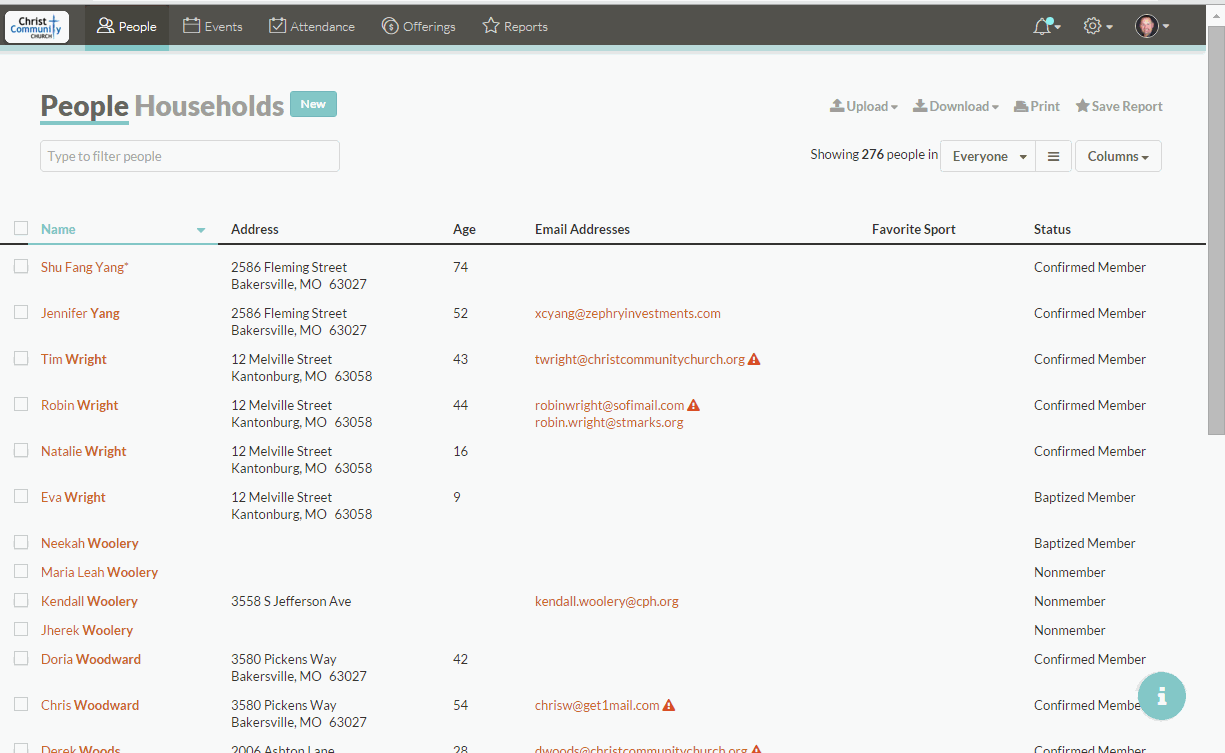Viewport: 1225px width, 753px height.
Task: Expand the Columns dropdown
Action: (1117, 156)
